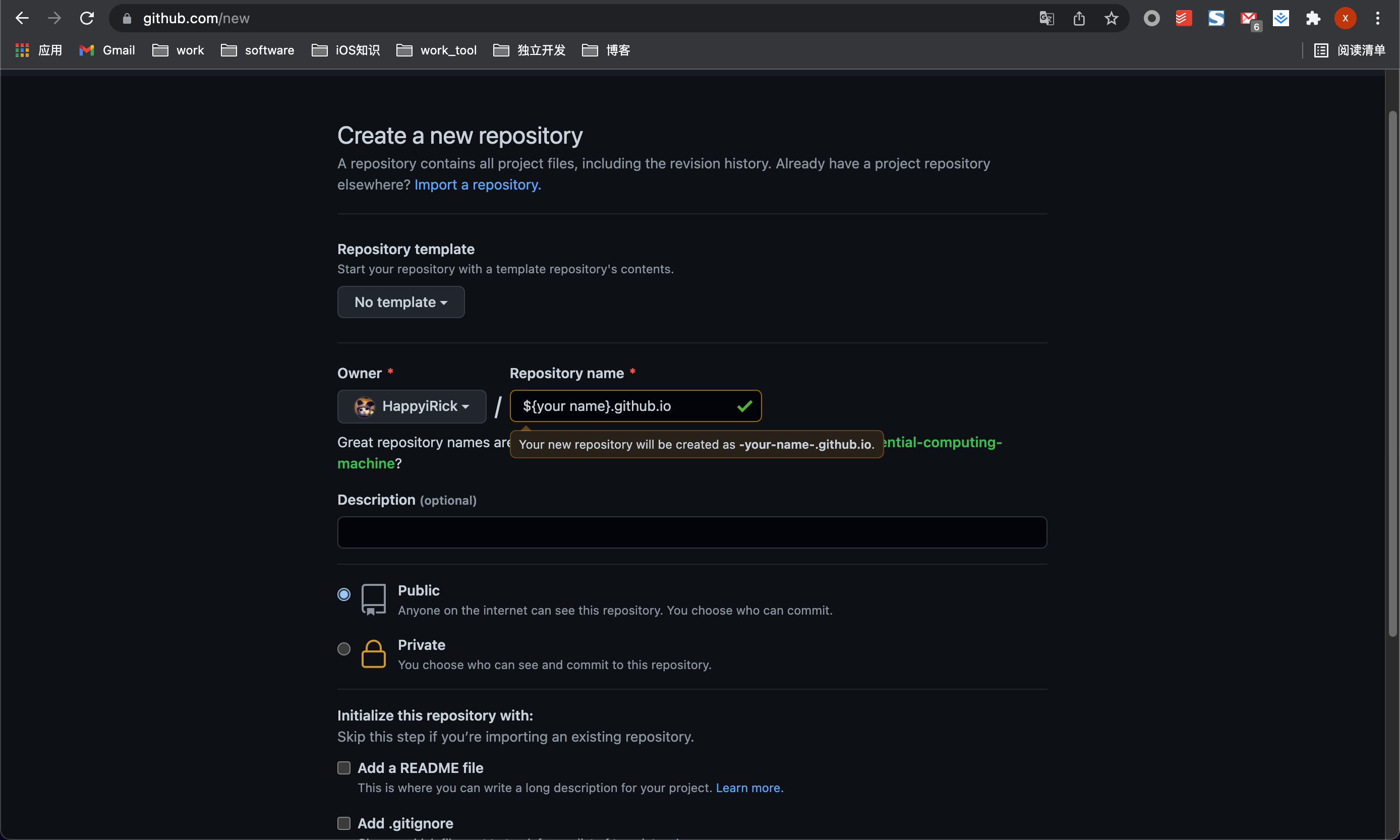The width and height of the screenshot is (1400, 840).
Task: Open the work_tool bookmarks folder
Action: coord(436,50)
